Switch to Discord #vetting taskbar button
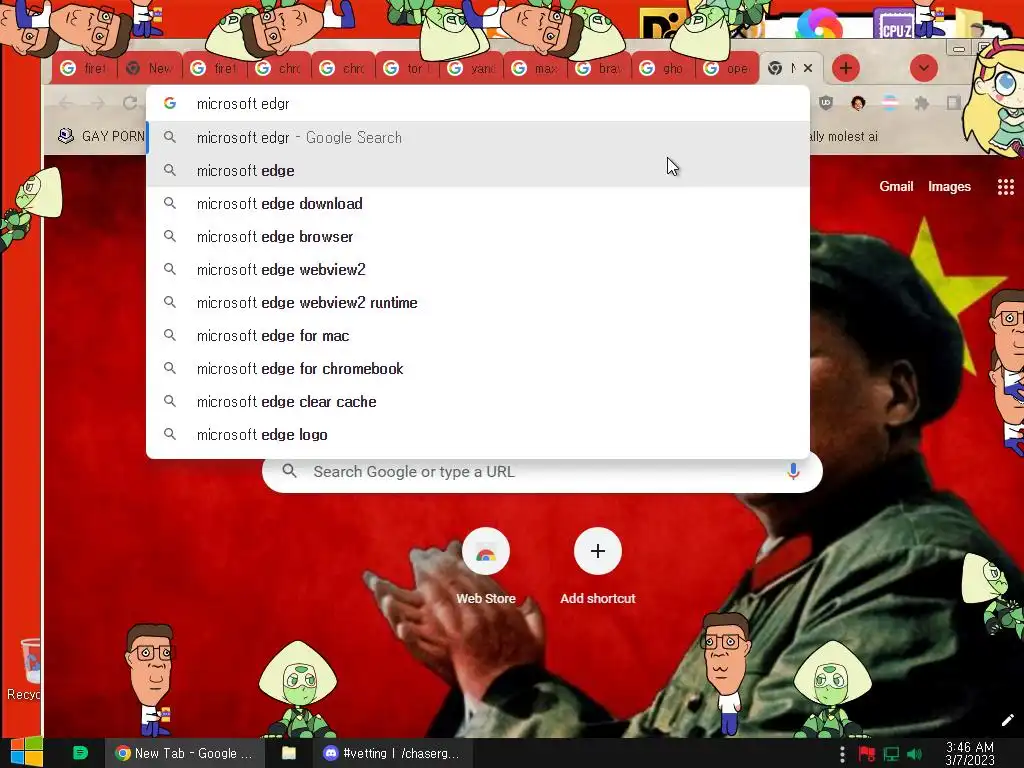 tap(391, 753)
